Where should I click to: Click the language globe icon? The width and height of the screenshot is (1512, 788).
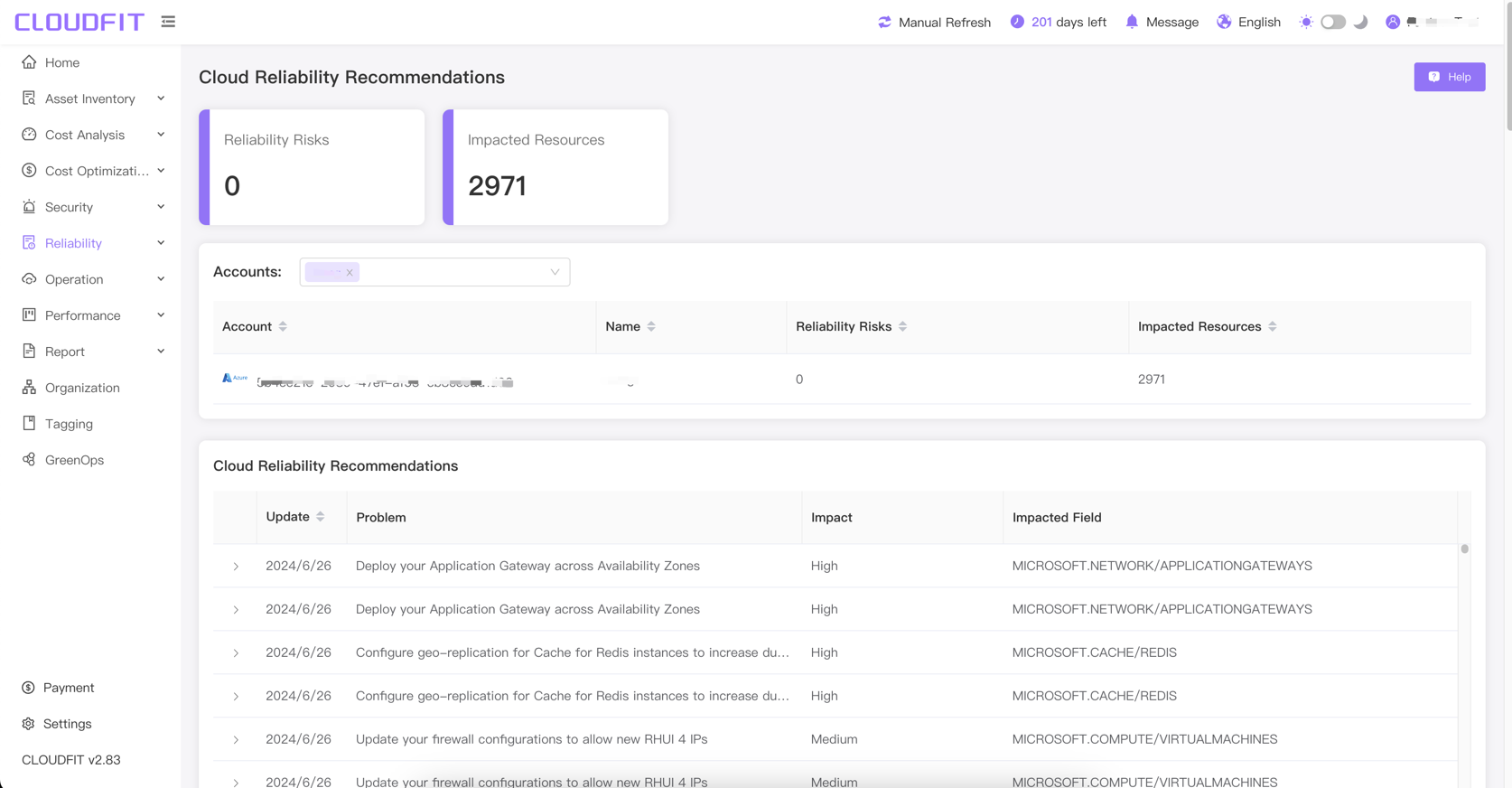(1224, 22)
